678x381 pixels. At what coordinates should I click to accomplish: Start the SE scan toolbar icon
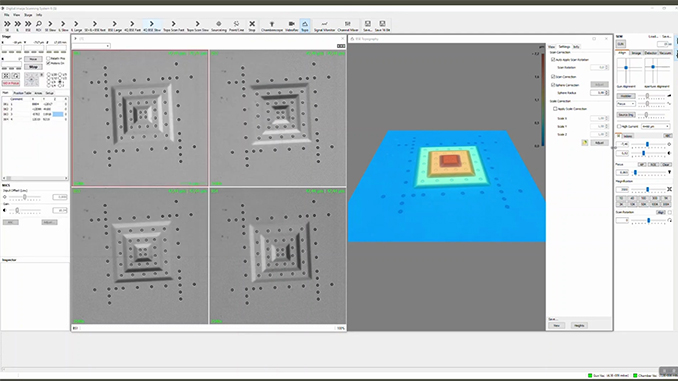coord(7,26)
